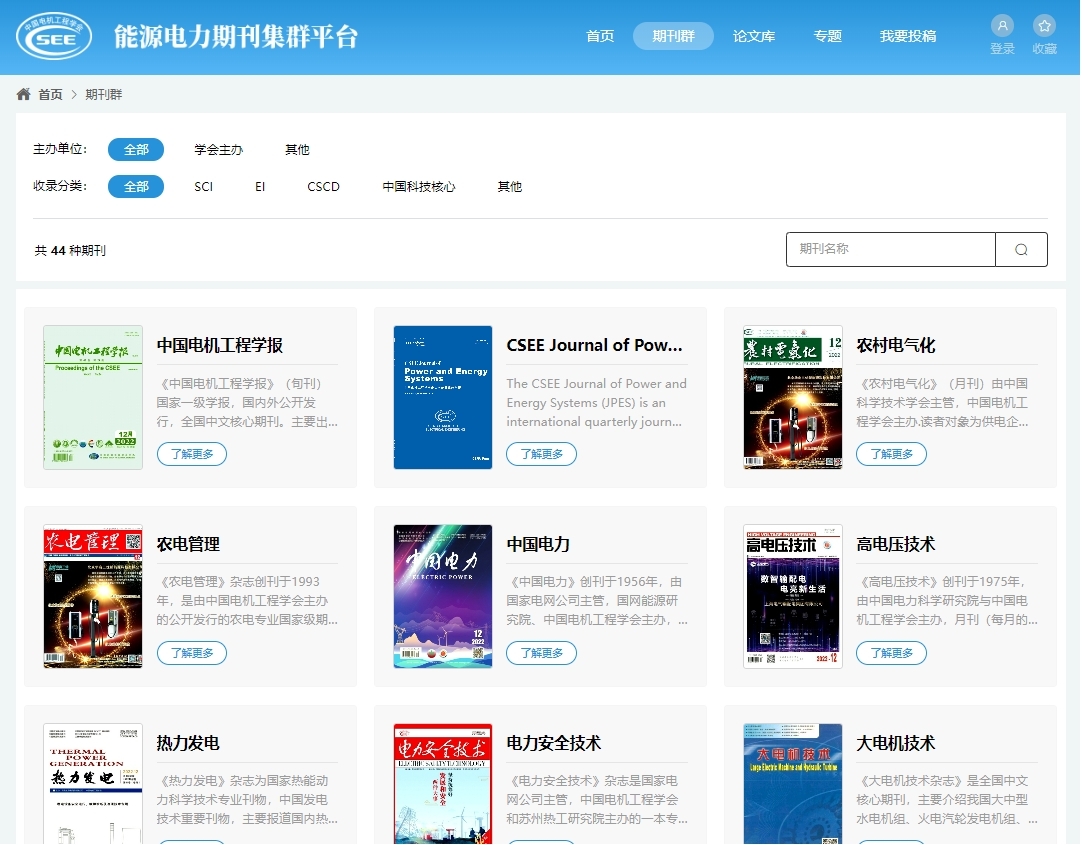
Task: Click 了解更多 for 农村电气化
Action: point(892,454)
